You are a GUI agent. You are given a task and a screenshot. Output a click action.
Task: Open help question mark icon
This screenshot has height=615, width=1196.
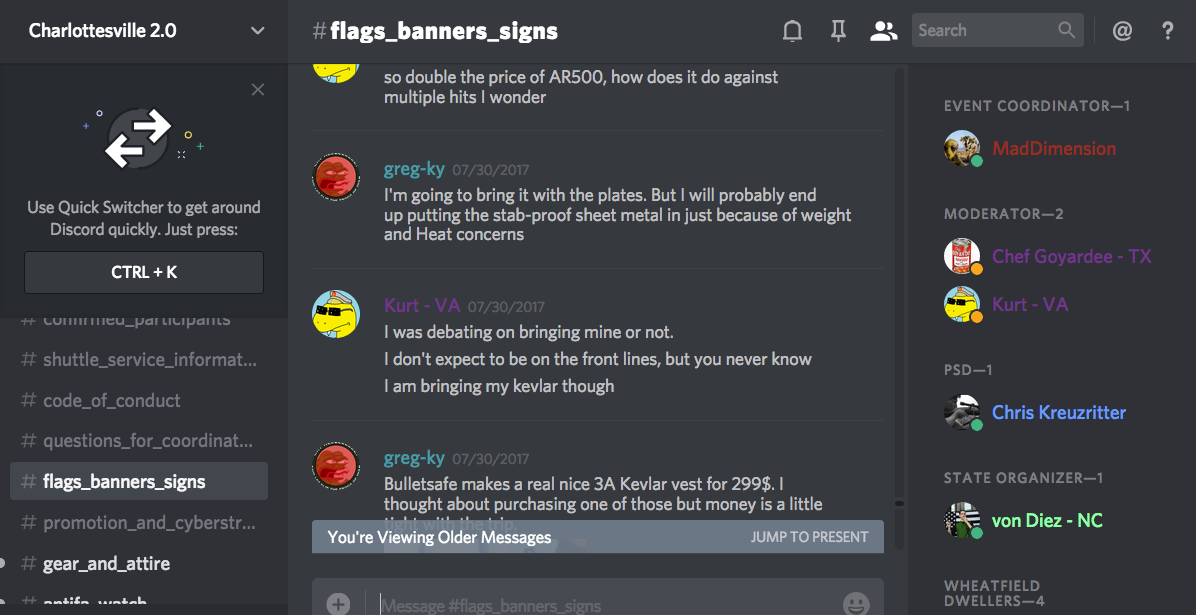[1167, 31]
